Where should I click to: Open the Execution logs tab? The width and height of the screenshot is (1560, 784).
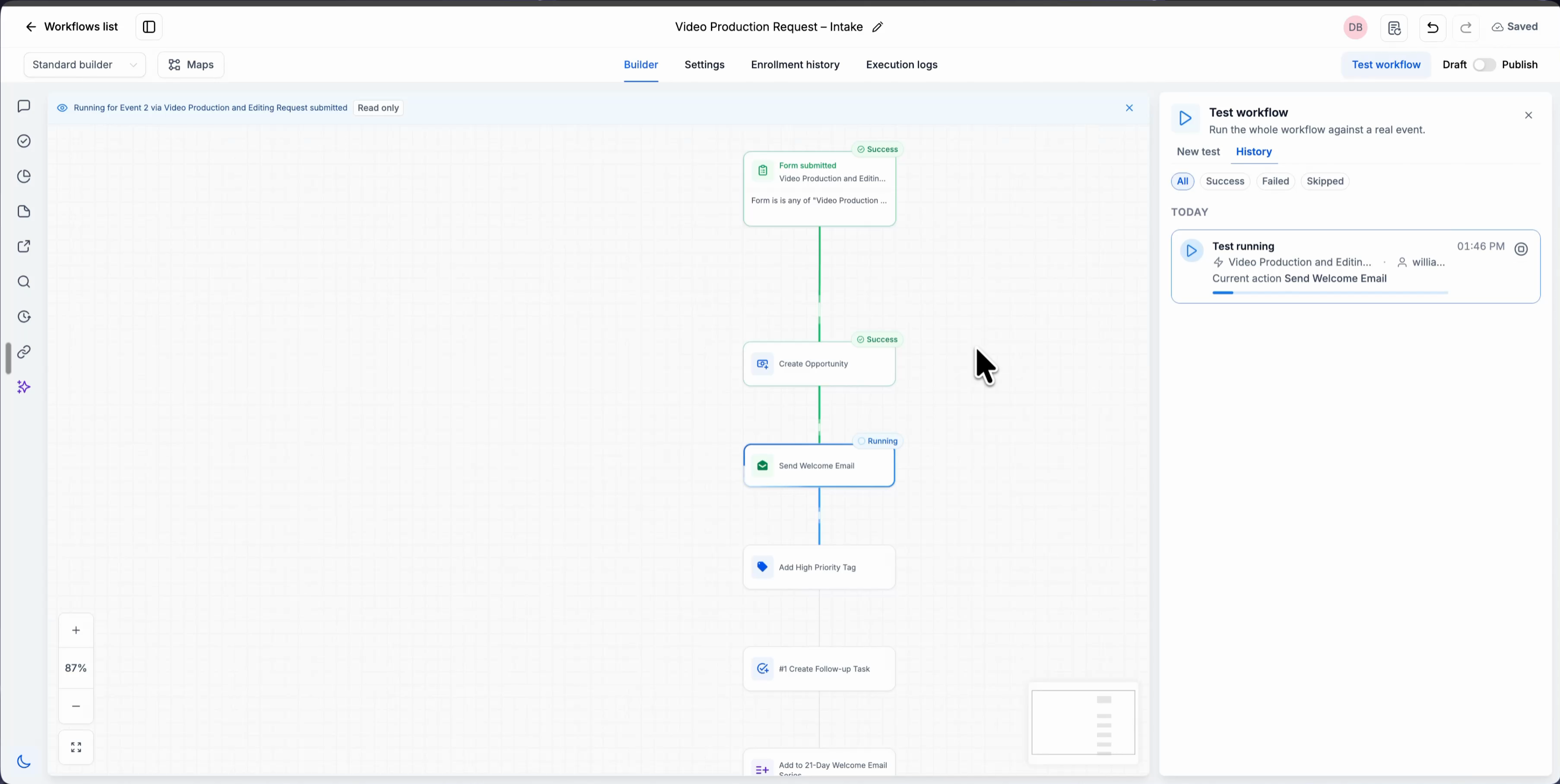[x=902, y=65]
